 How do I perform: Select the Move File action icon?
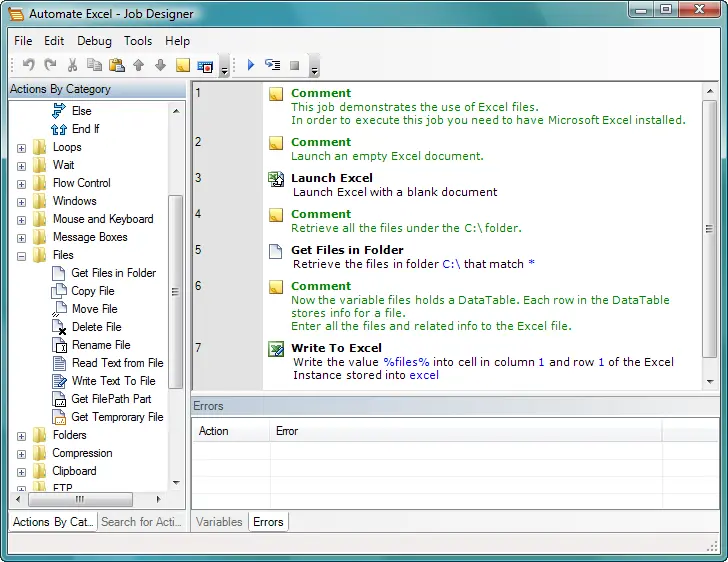(x=59, y=309)
